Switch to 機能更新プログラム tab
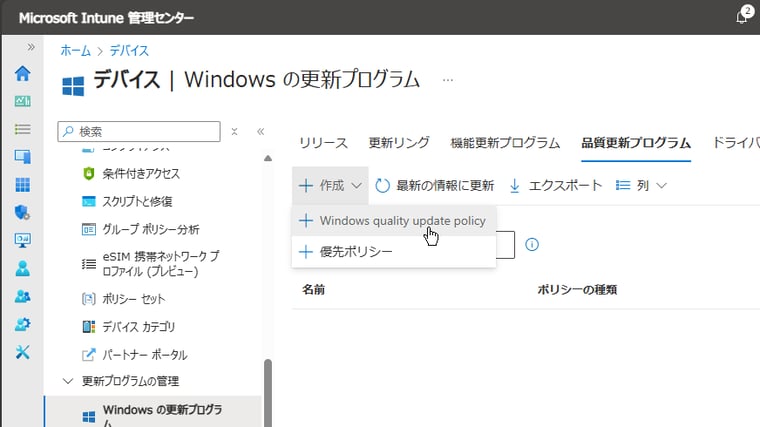This screenshot has width=760, height=427. (x=505, y=143)
